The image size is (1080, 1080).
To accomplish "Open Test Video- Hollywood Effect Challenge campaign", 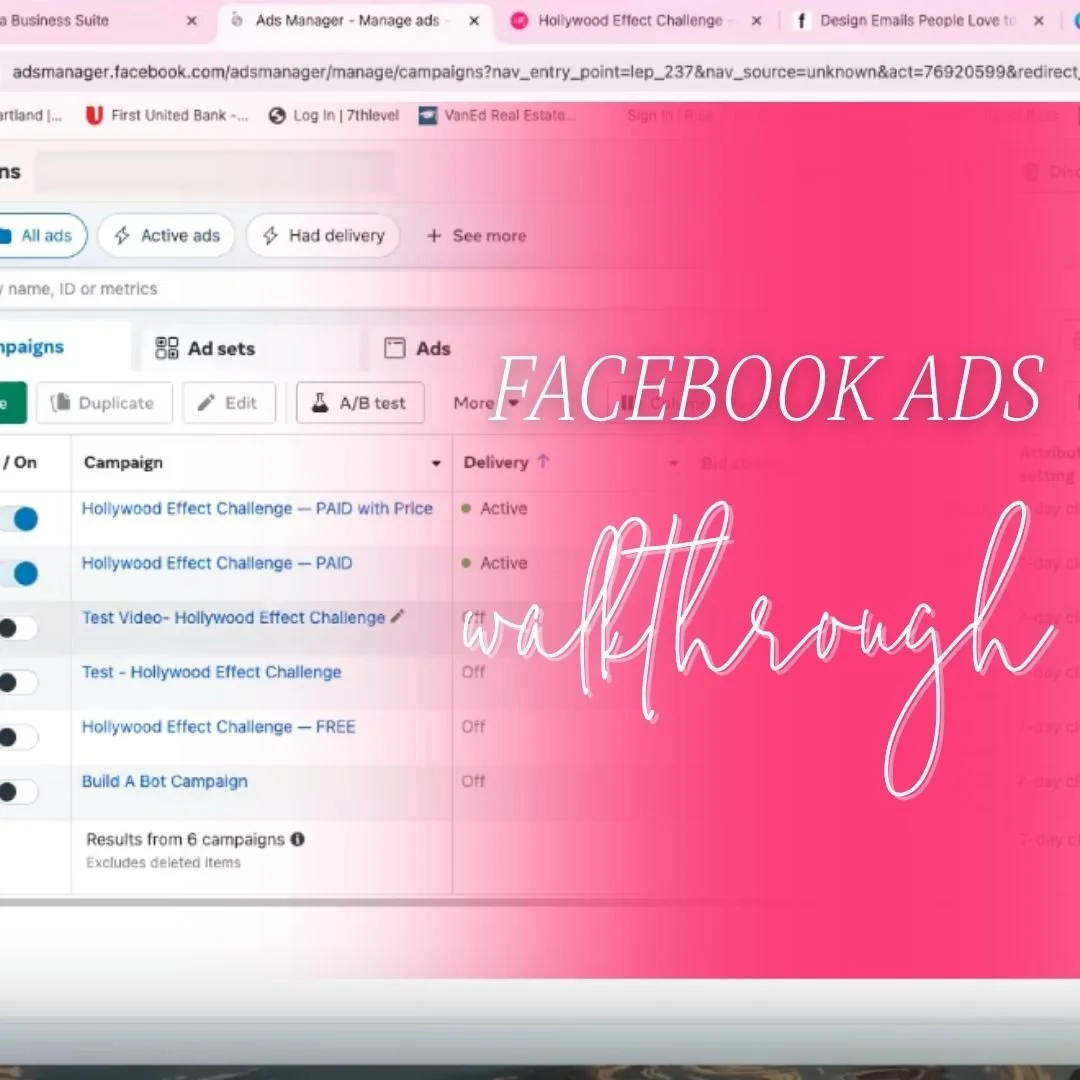I will coord(233,617).
